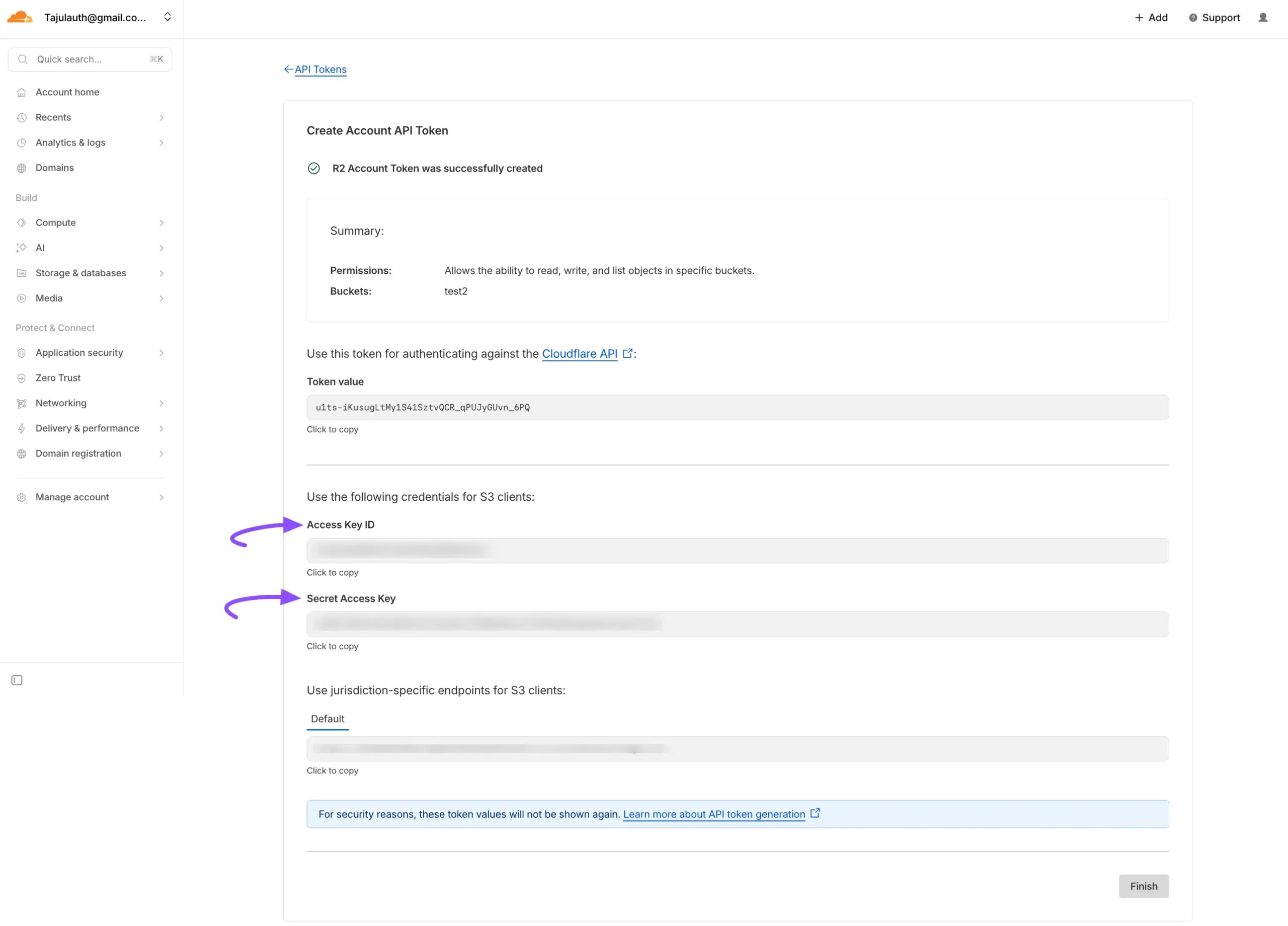Image resolution: width=1288 pixels, height=926 pixels.
Task: Click the AI sparkle icon
Action: [x=22, y=248]
